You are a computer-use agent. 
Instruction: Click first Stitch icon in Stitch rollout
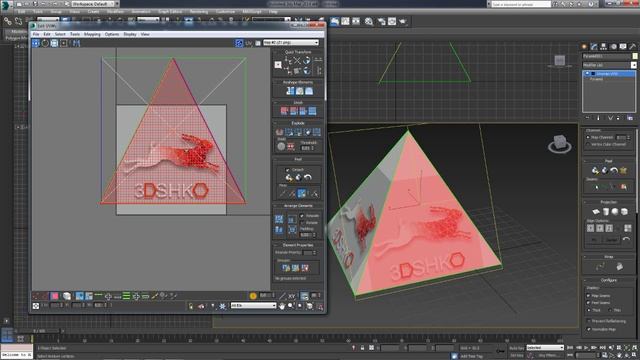pos(284,111)
